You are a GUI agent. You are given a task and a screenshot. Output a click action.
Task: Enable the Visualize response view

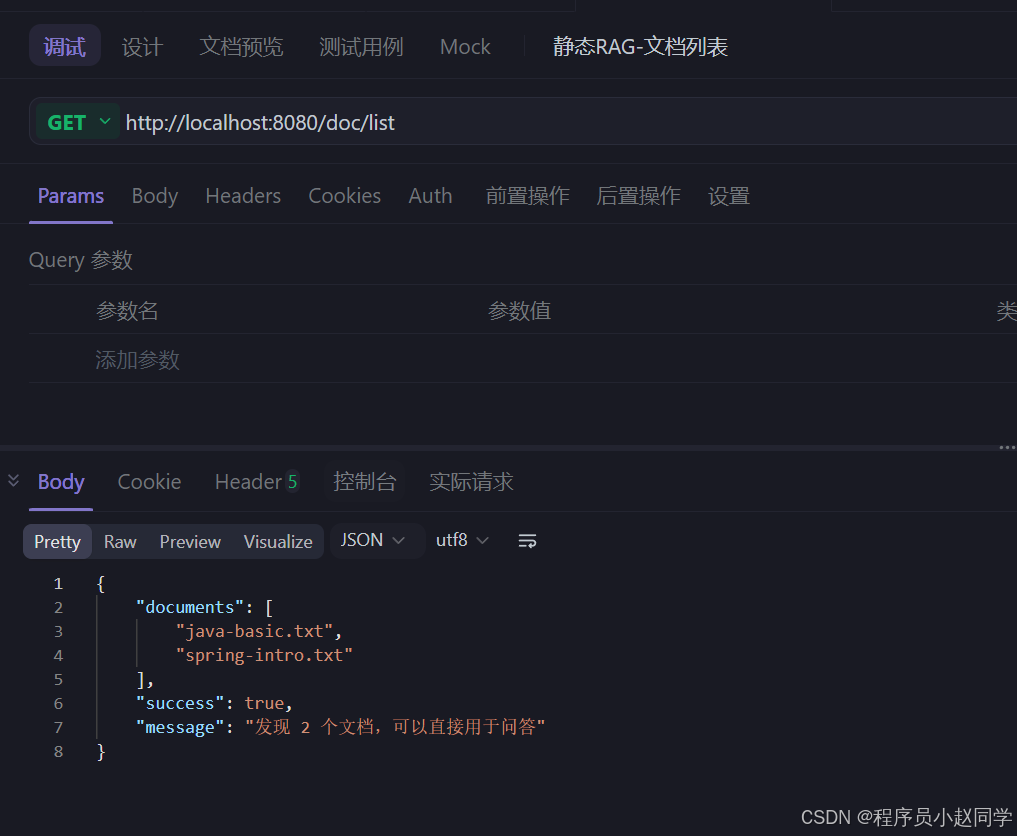[x=277, y=541]
